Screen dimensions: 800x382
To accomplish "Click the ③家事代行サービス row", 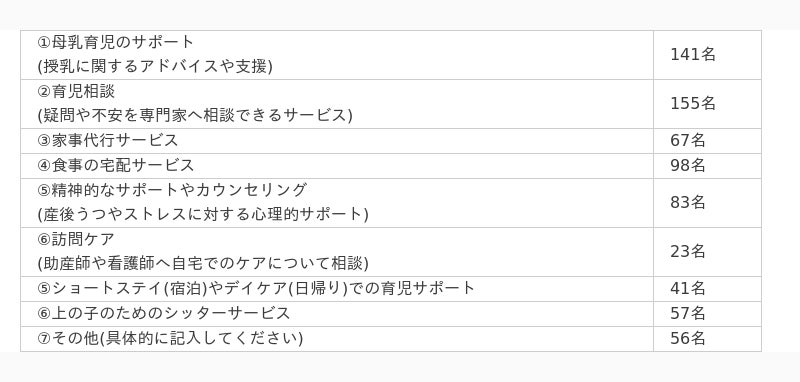I will coord(337,140).
